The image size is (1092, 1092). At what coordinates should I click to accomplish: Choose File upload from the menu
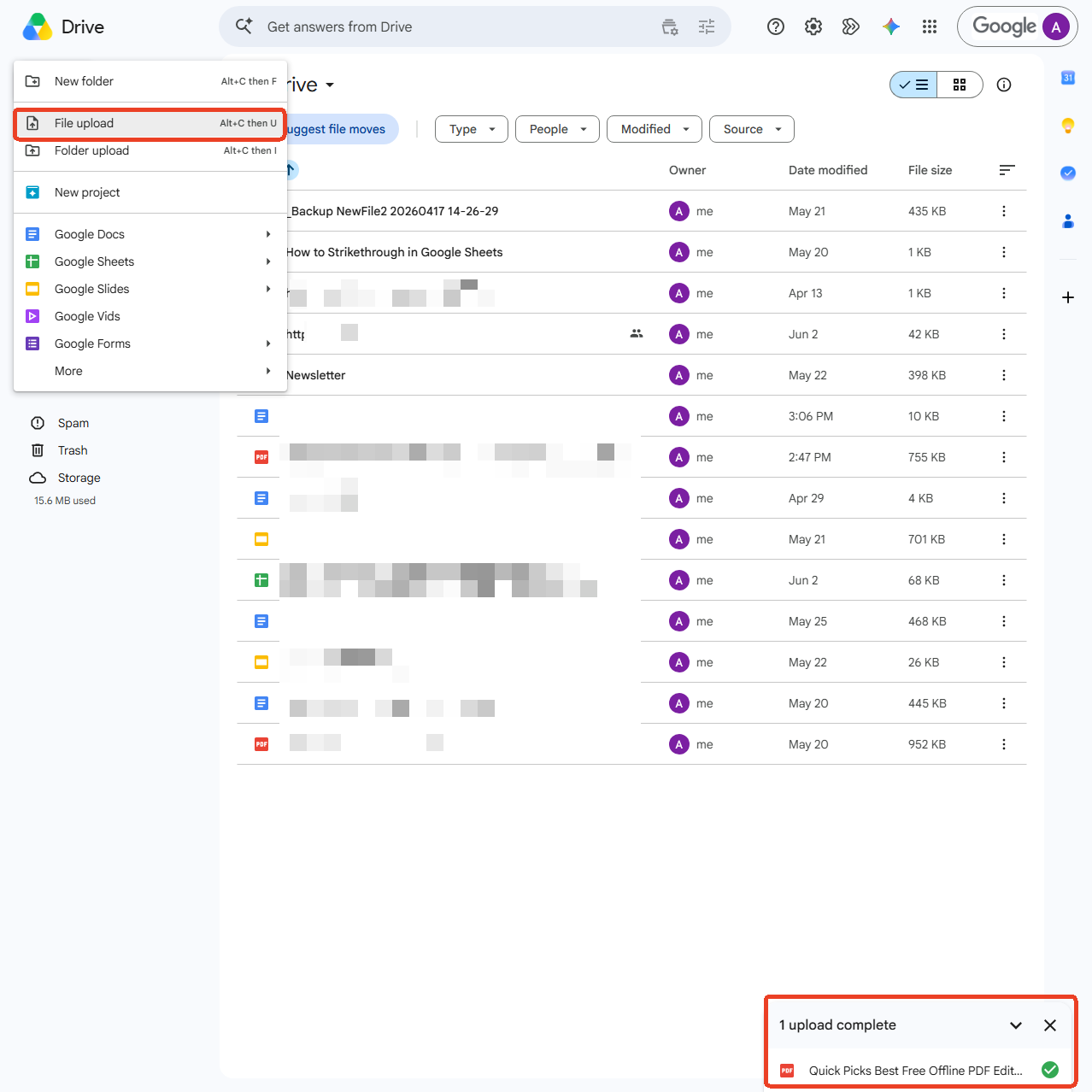pyautogui.click(x=150, y=123)
